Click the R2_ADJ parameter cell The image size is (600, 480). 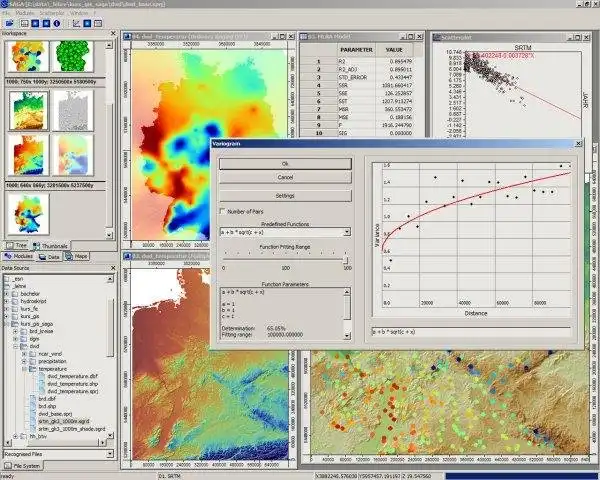pos(355,69)
